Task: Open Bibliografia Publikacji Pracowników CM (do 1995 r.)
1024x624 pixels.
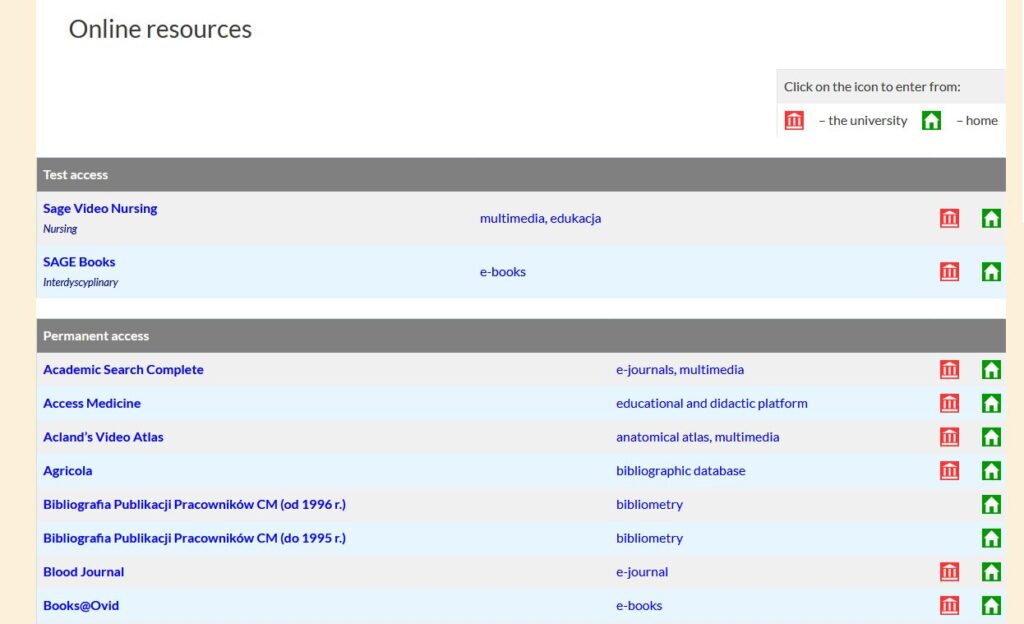Action: pyautogui.click(x=195, y=538)
